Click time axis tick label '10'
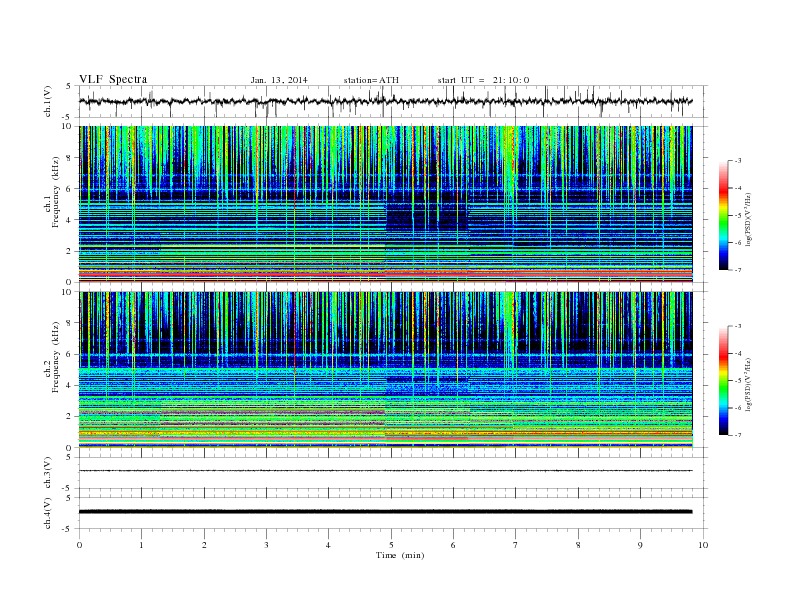 tap(703, 545)
